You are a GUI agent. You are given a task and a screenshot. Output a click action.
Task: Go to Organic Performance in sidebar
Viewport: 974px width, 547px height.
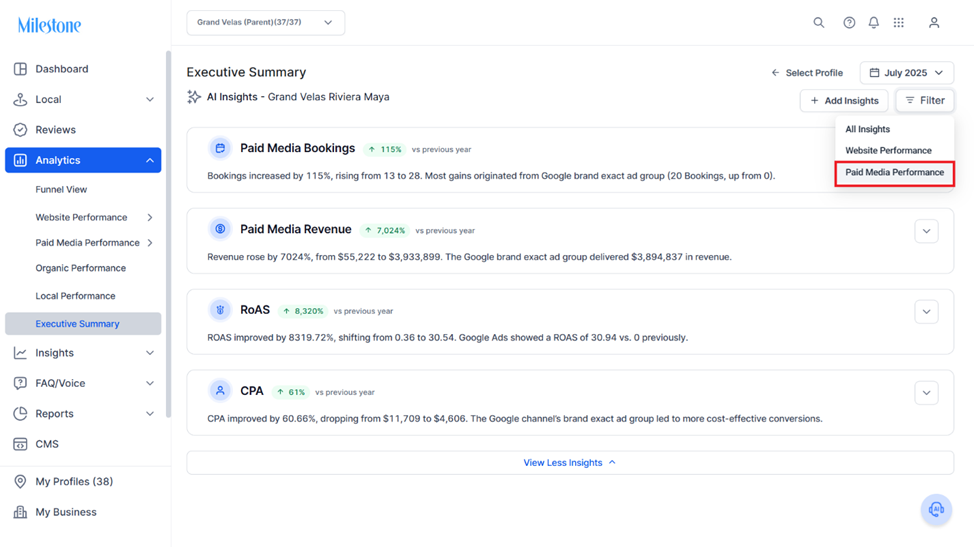coord(80,268)
